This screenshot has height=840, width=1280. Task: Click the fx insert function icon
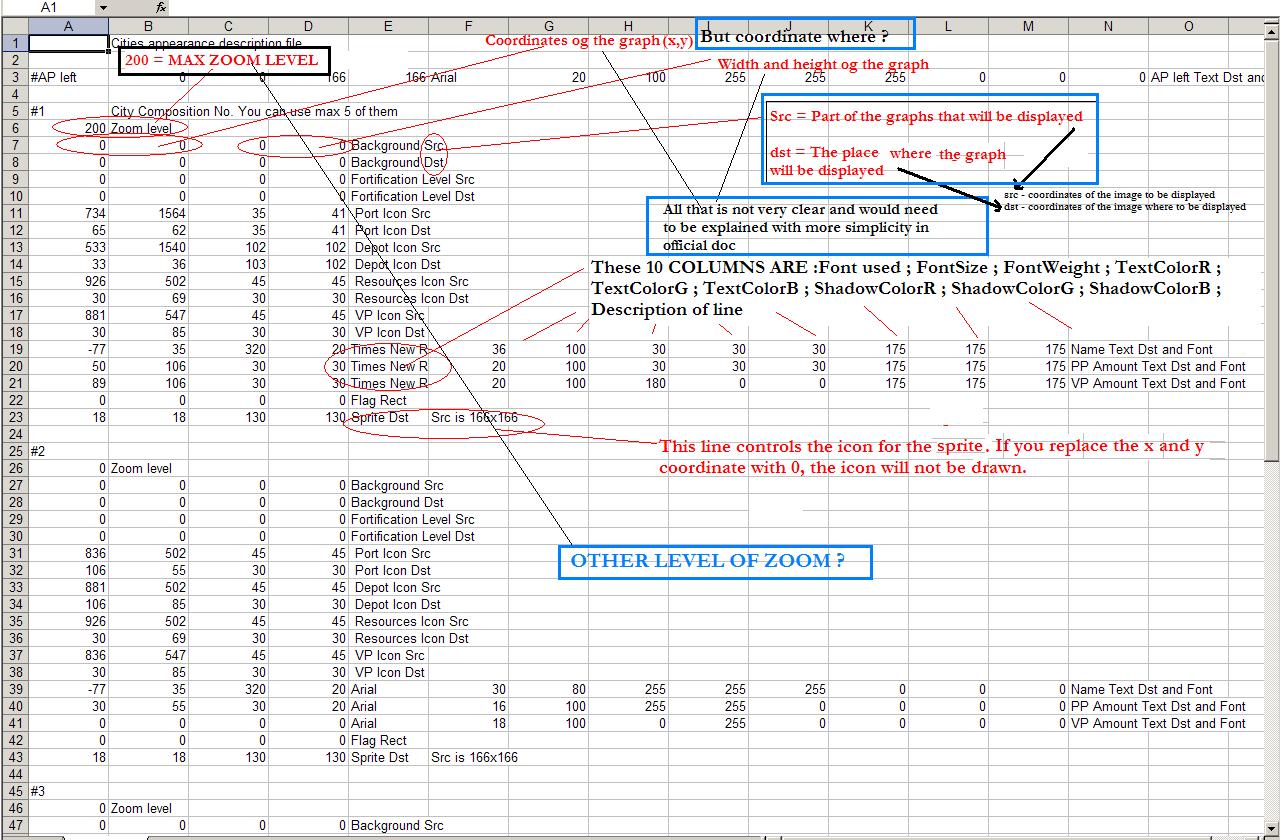click(x=161, y=7)
